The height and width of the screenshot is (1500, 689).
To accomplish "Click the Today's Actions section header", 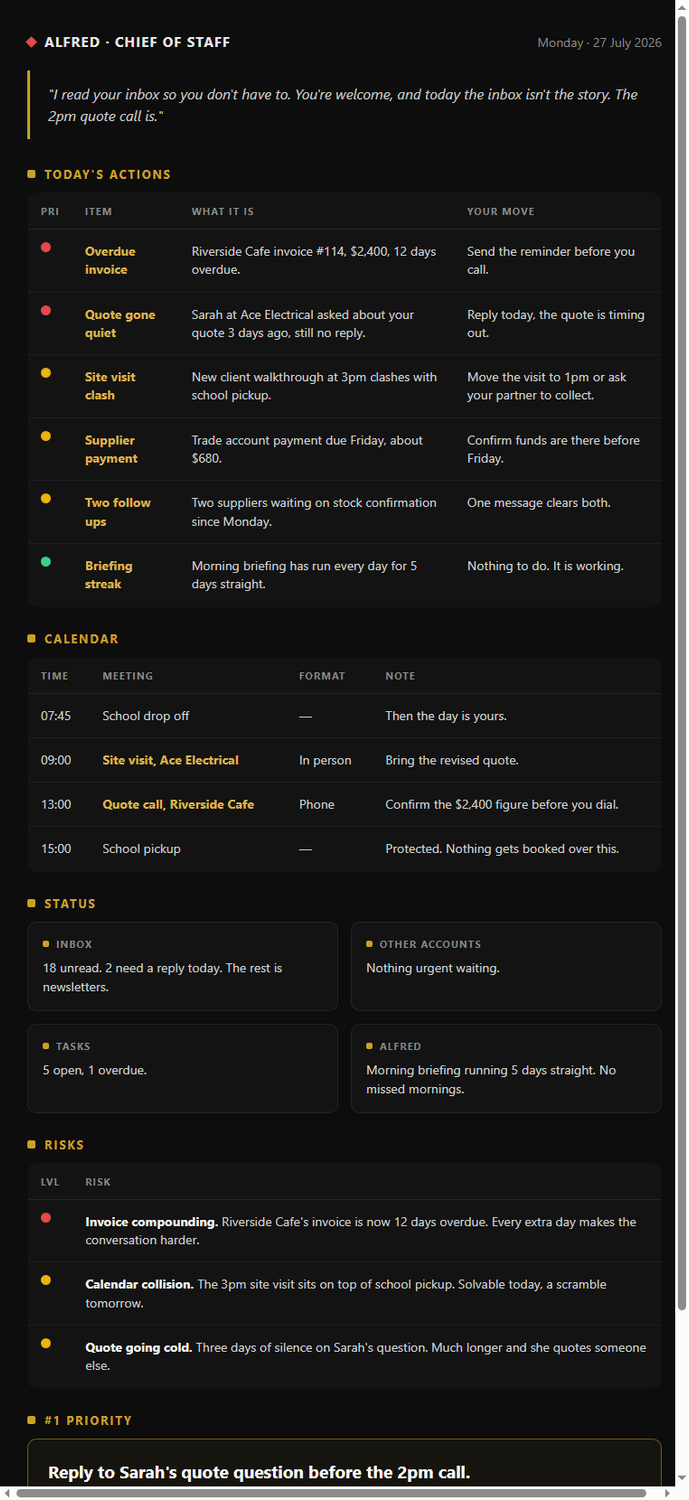I will (107, 175).
